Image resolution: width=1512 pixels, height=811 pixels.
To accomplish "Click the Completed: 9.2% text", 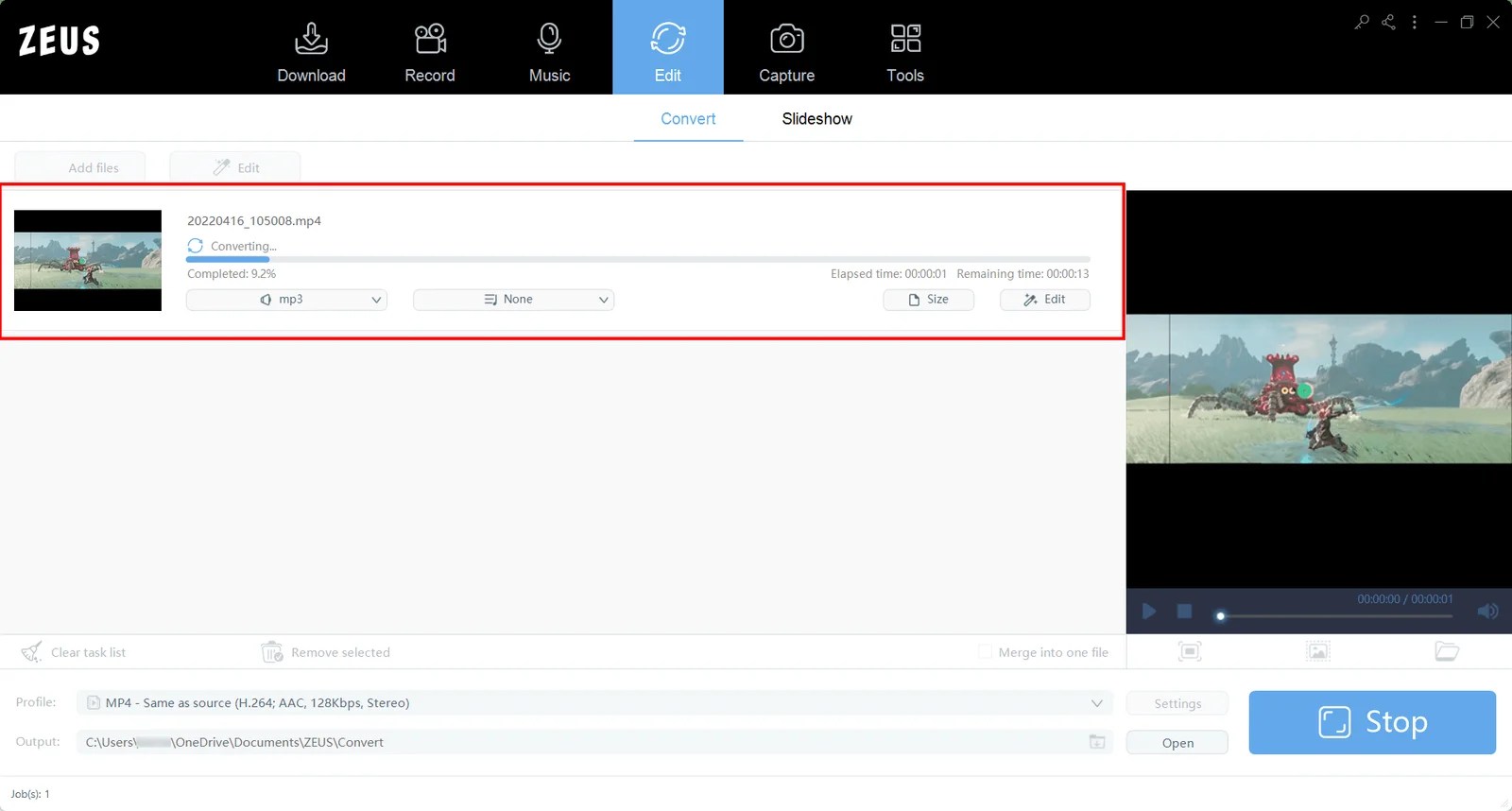I will 232,274.
